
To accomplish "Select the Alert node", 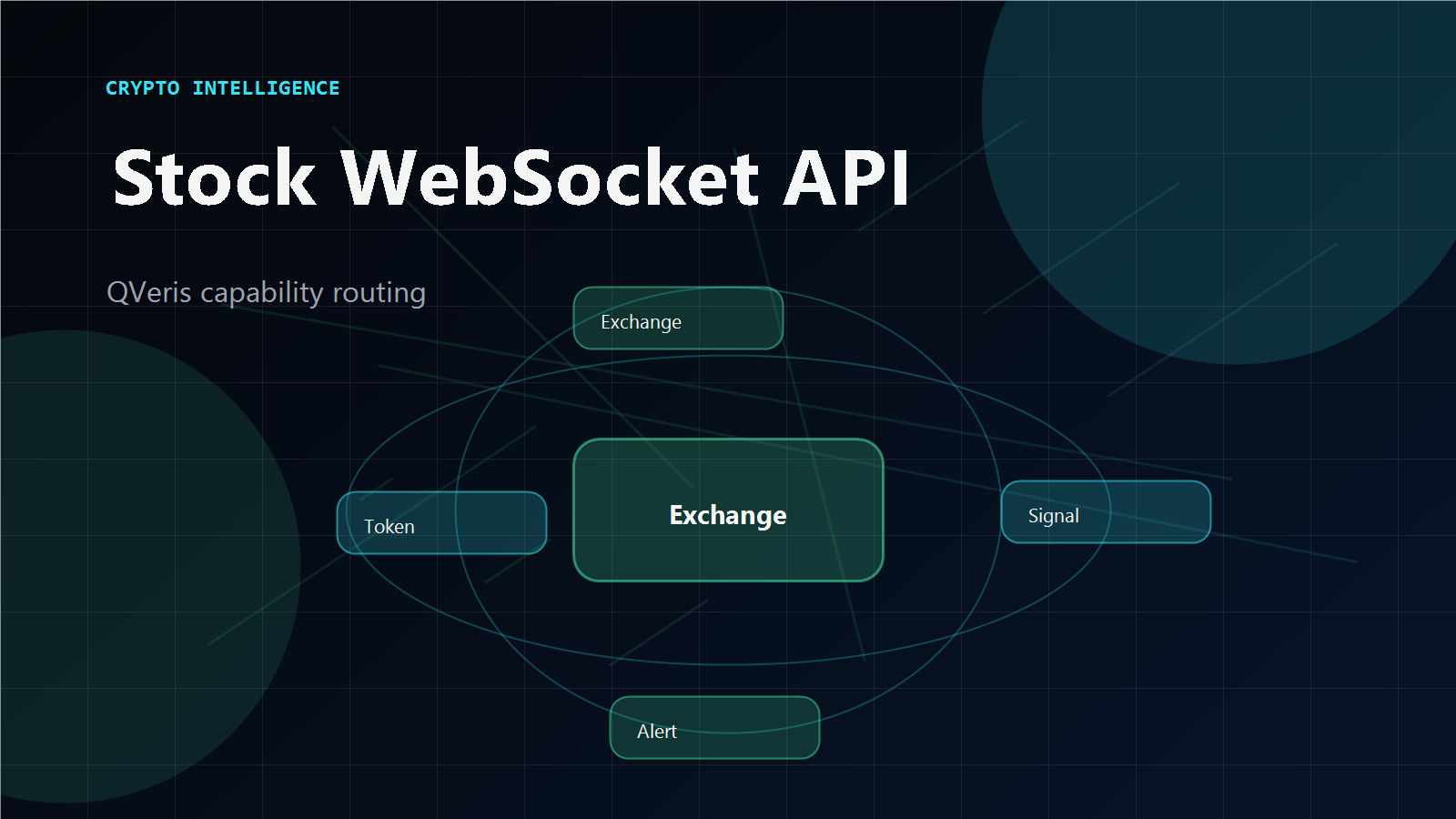I will coord(714,727).
